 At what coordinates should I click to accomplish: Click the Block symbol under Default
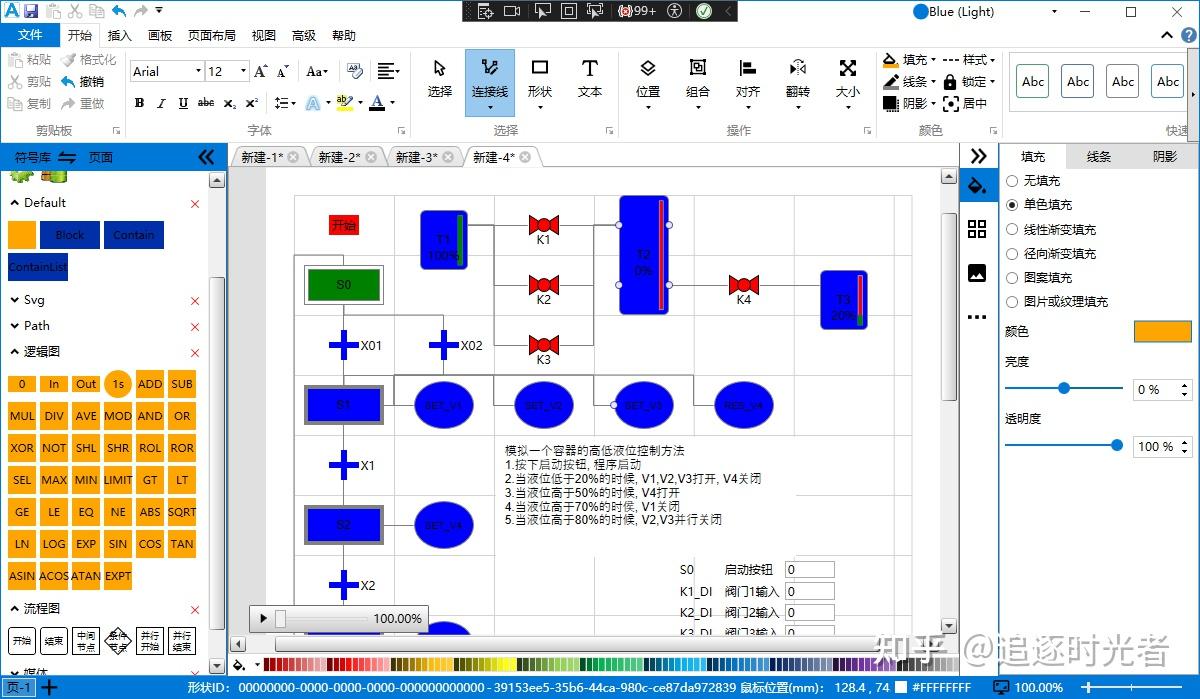[x=69, y=234]
